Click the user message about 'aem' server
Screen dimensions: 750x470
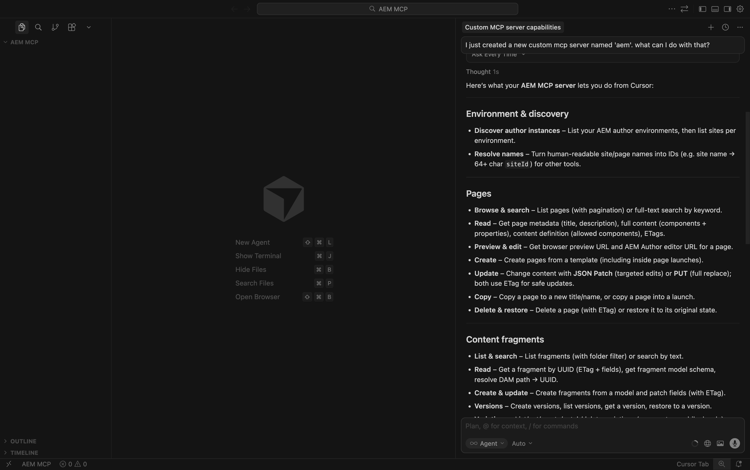[x=602, y=45]
